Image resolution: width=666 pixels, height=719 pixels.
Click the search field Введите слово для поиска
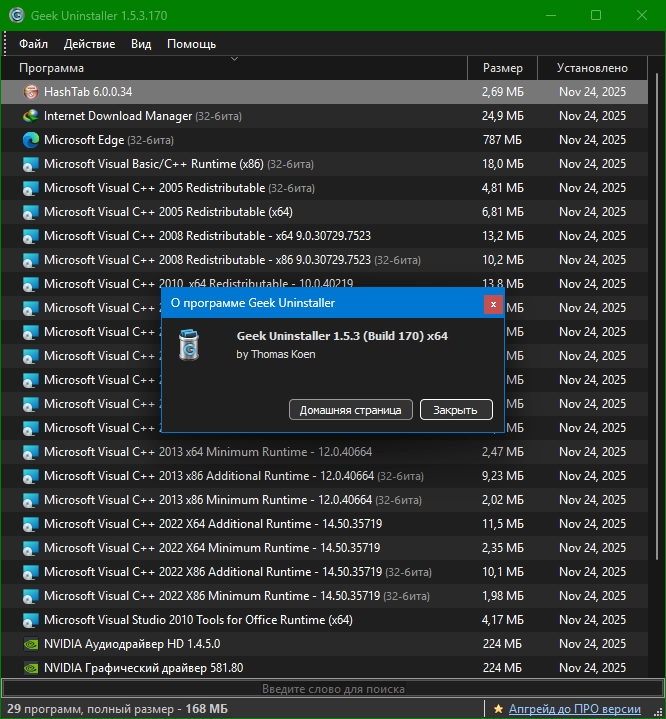coord(333,689)
